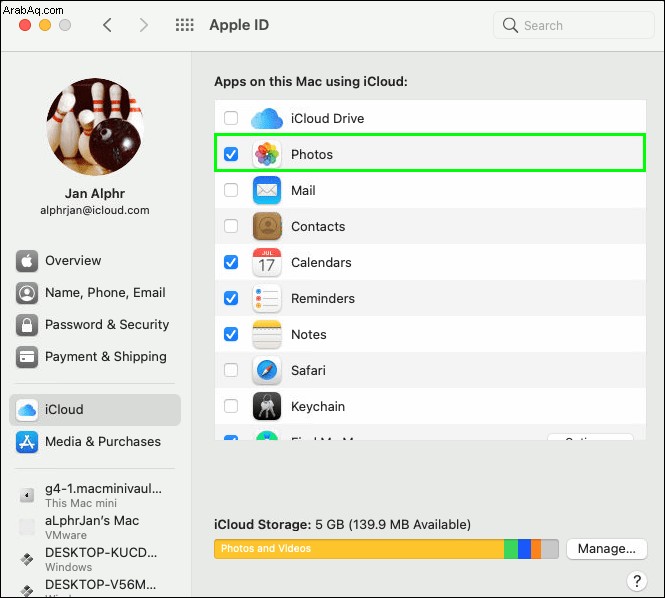The height and width of the screenshot is (598, 665).
Task: Tick the Contacts checkbox
Action: (x=231, y=226)
